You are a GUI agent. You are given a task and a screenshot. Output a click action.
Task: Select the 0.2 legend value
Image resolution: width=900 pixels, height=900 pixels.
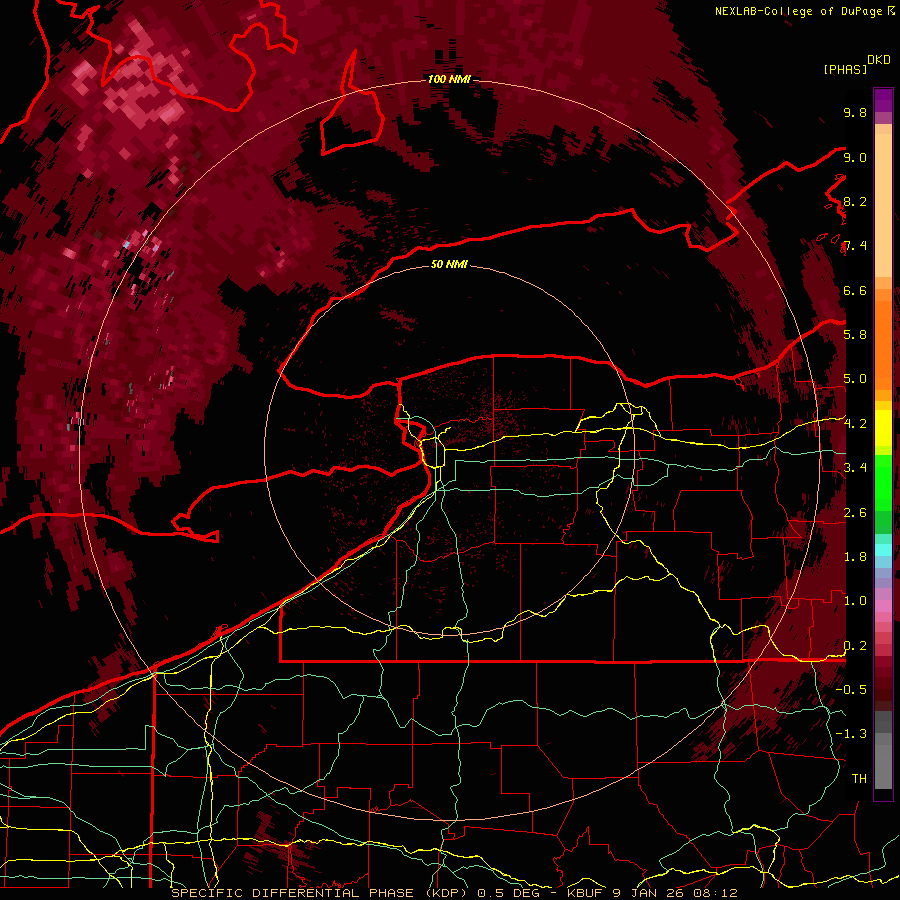point(855,646)
